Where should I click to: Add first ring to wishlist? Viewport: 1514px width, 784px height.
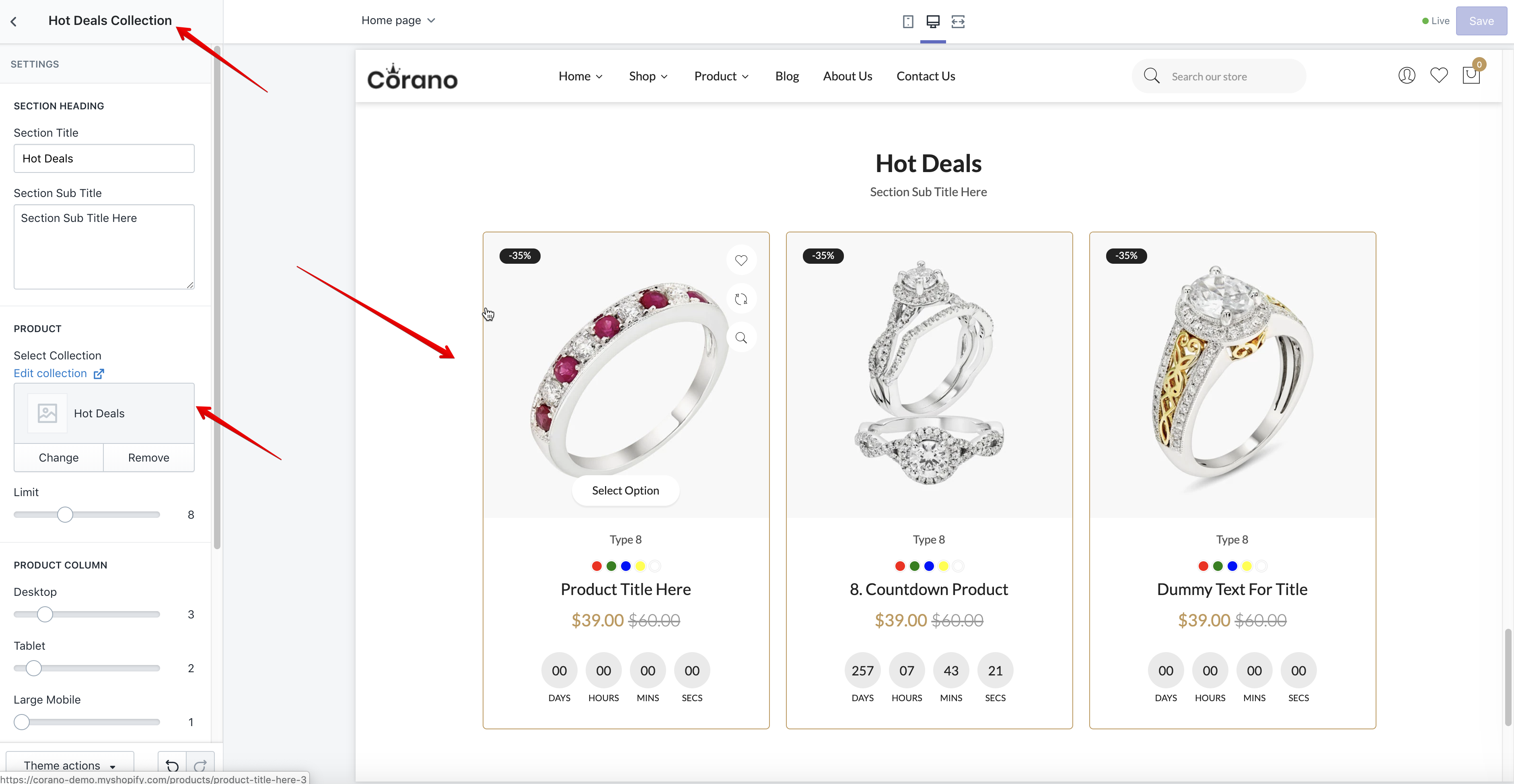pyautogui.click(x=741, y=260)
